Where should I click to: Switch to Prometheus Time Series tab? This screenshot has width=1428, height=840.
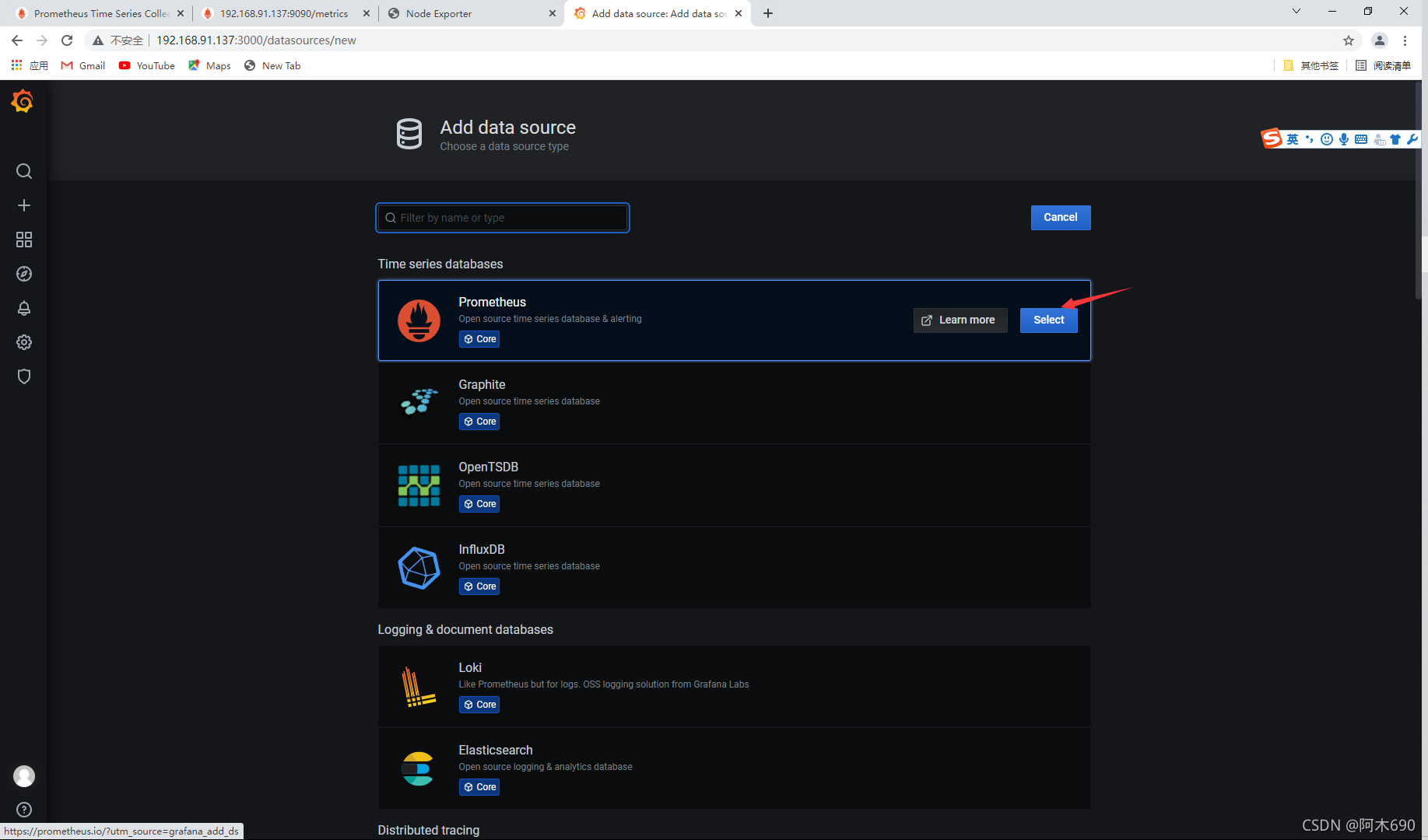[100, 13]
